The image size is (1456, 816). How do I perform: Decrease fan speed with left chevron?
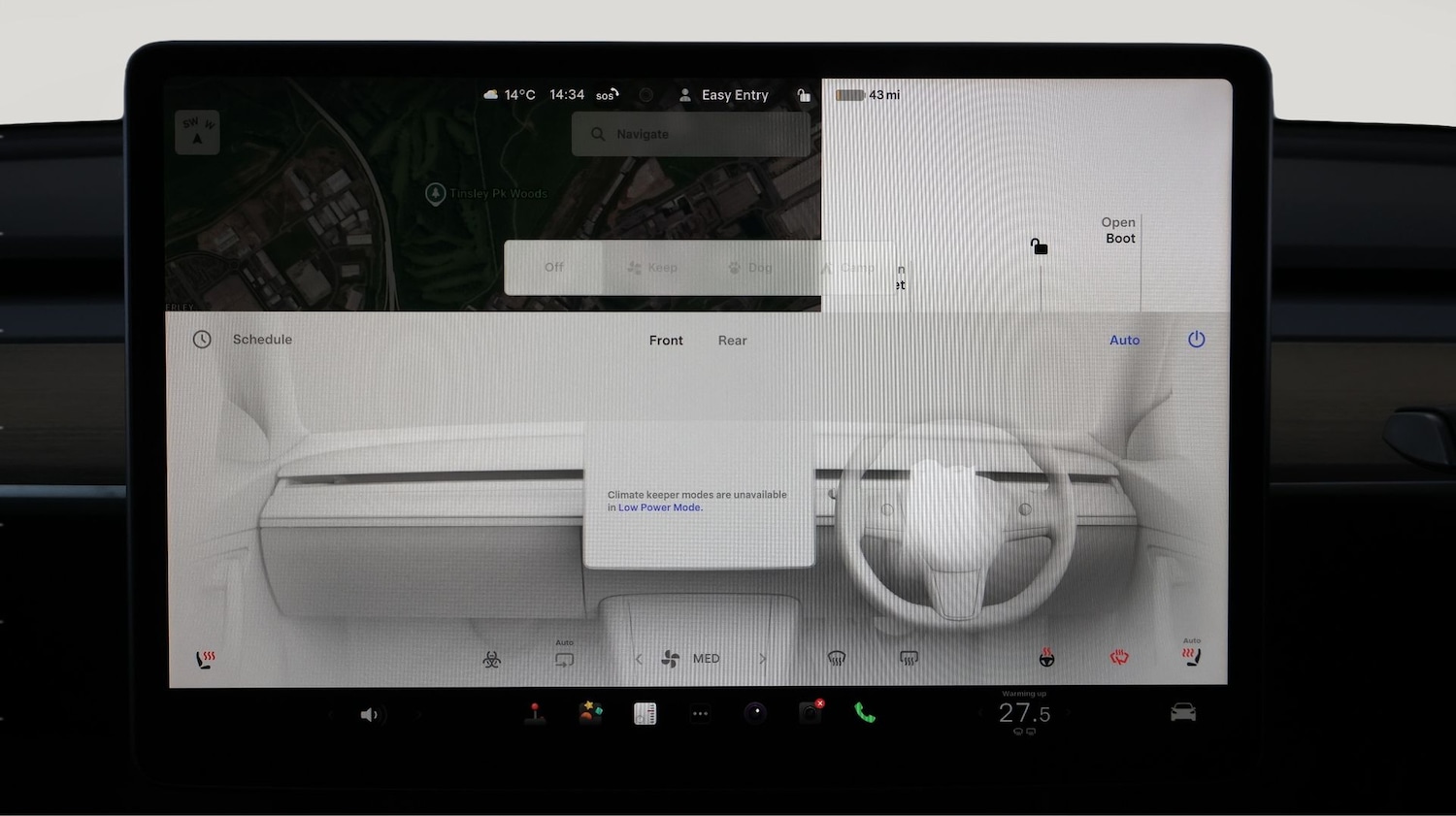[638, 659]
